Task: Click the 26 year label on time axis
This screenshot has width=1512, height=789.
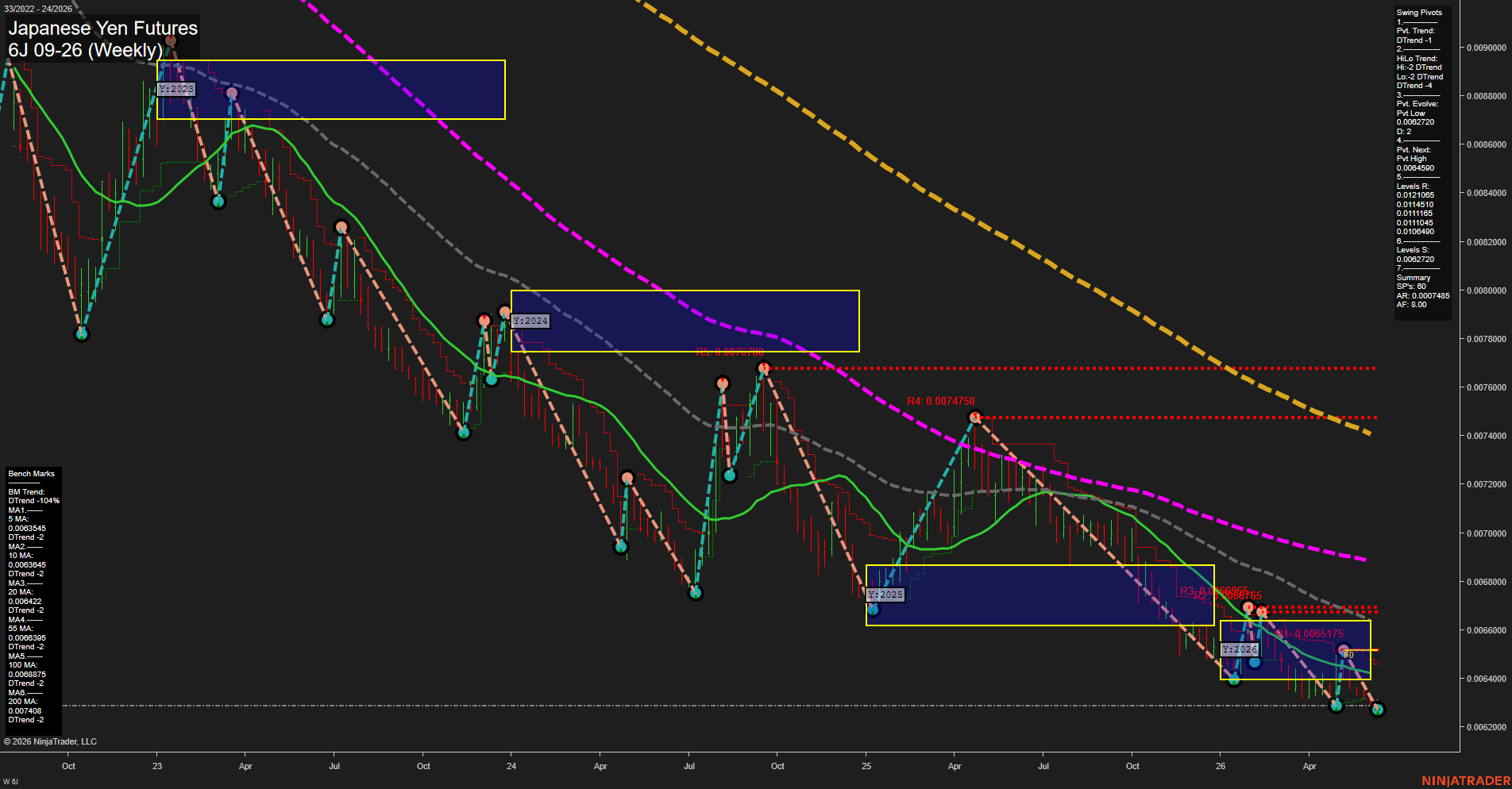Action: click(1221, 766)
